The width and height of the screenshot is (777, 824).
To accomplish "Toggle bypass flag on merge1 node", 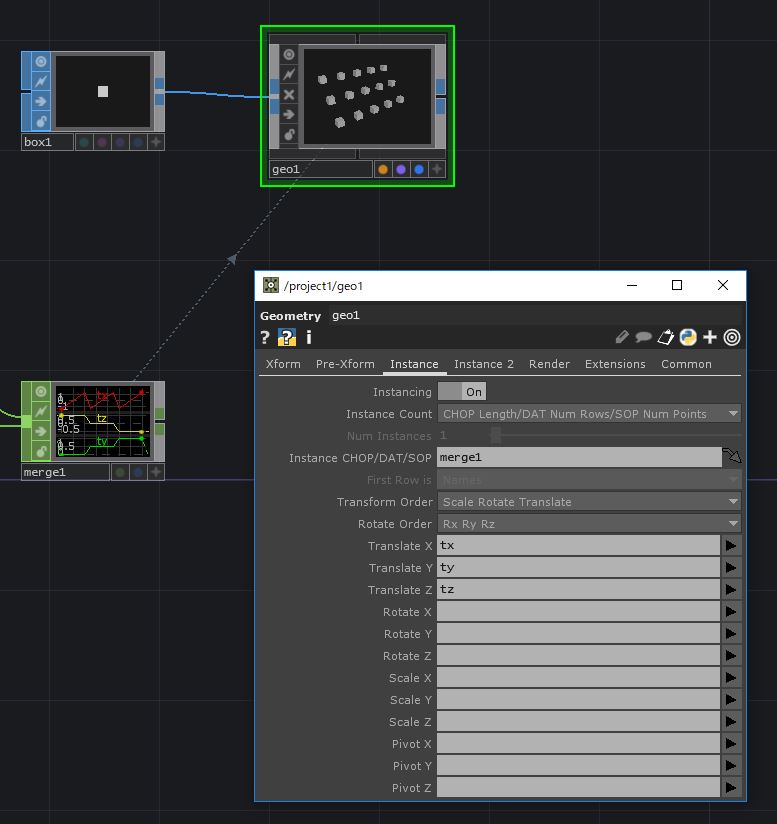I will (41, 411).
